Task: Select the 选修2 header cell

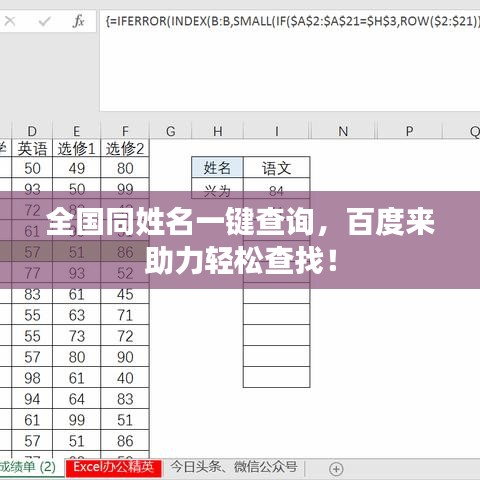Action: 125,148
